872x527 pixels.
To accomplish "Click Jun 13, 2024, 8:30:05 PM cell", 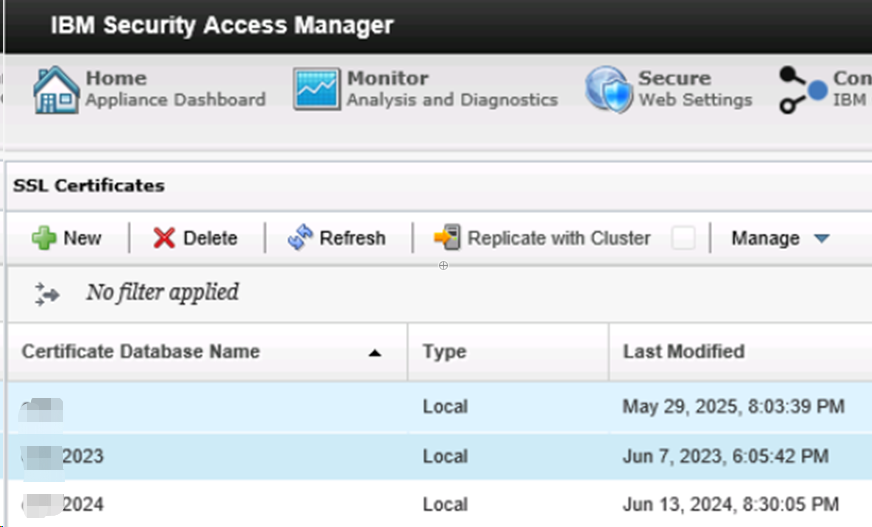I will [731, 504].
